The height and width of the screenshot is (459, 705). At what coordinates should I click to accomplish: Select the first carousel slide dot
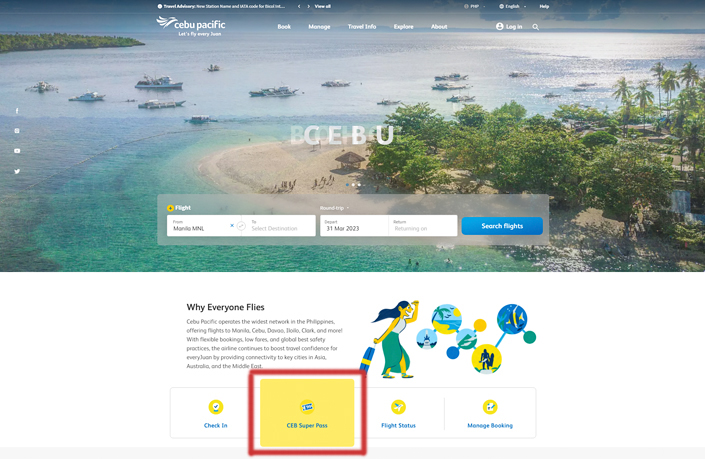[347, 185]
